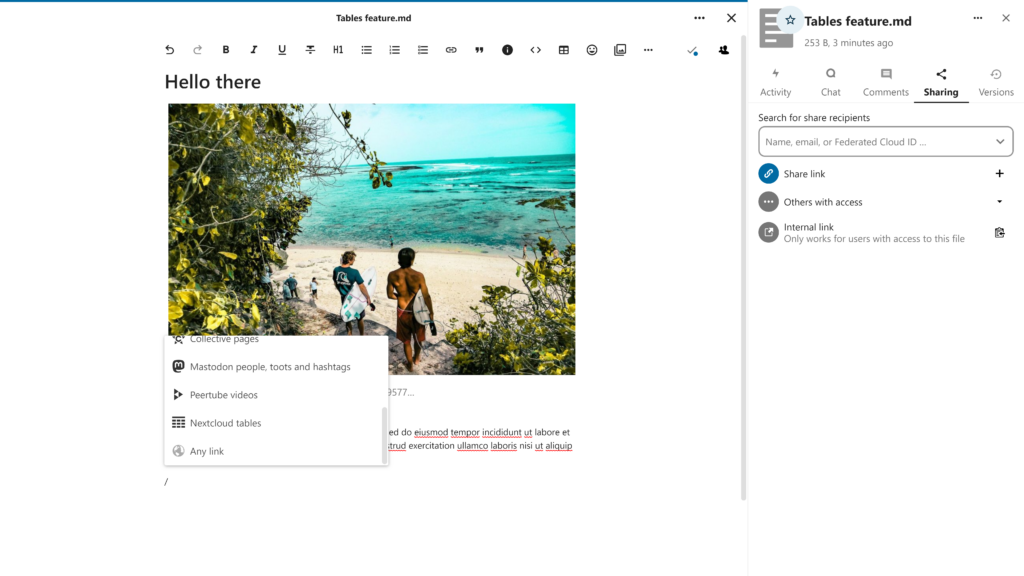Image resolution: width=1024 pixels, height=576 pixels.
Task: Insert an image with the media icon
Action: pyautogui.click(x=619, y=49)
